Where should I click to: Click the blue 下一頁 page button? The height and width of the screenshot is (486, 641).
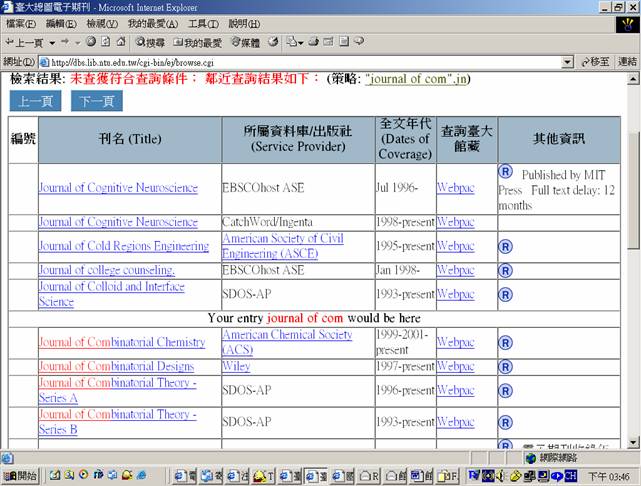(96, 101)
